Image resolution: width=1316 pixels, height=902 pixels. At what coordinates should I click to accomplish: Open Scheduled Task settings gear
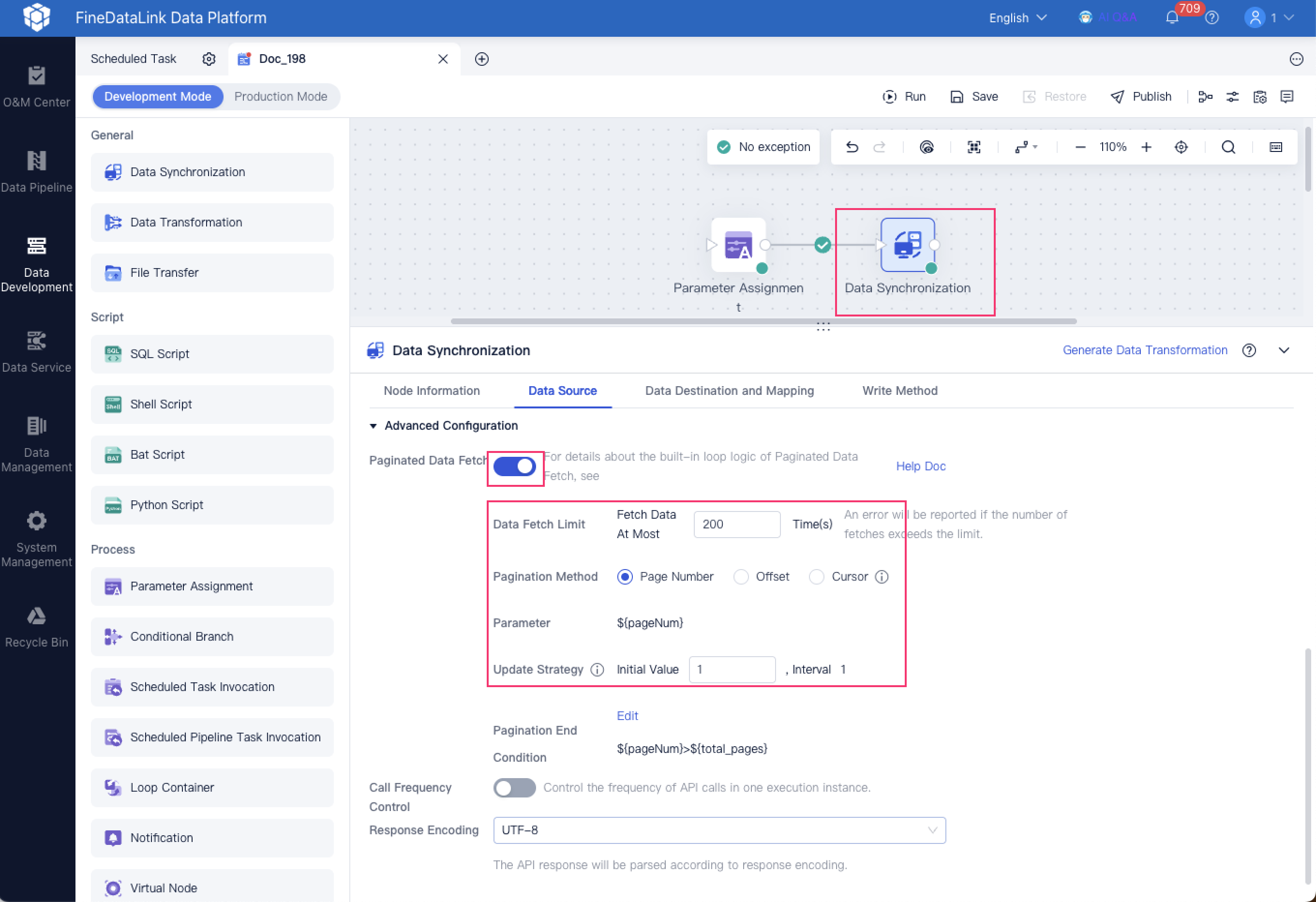pos(209,59)
